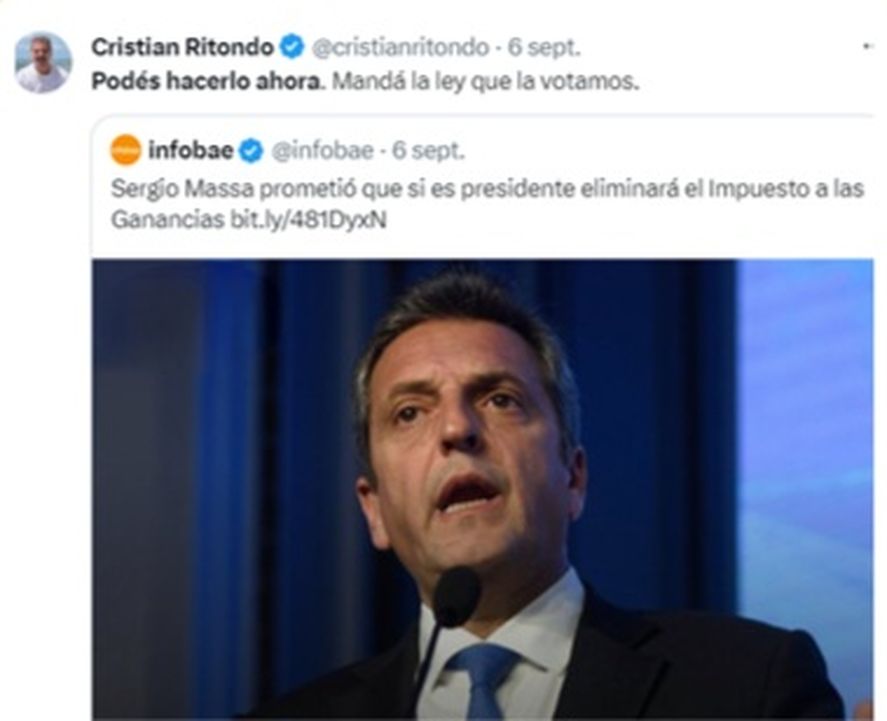
Task: Click the word "Ganancias" in the quoted tweet
Action: coord(167,219)
